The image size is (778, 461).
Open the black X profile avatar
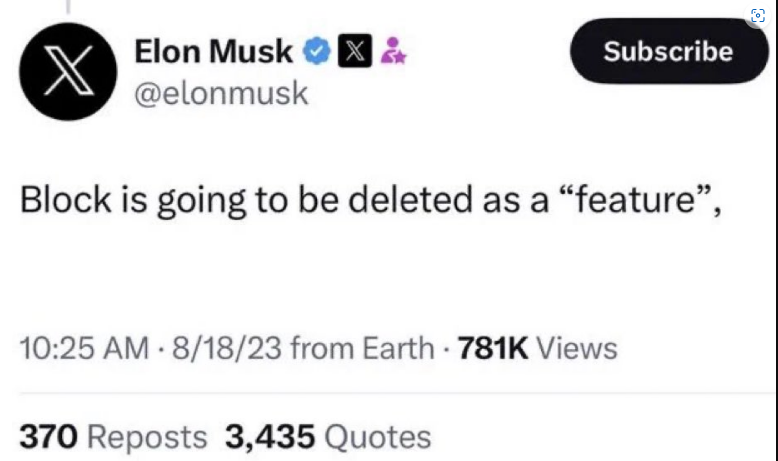pos(68,71)
